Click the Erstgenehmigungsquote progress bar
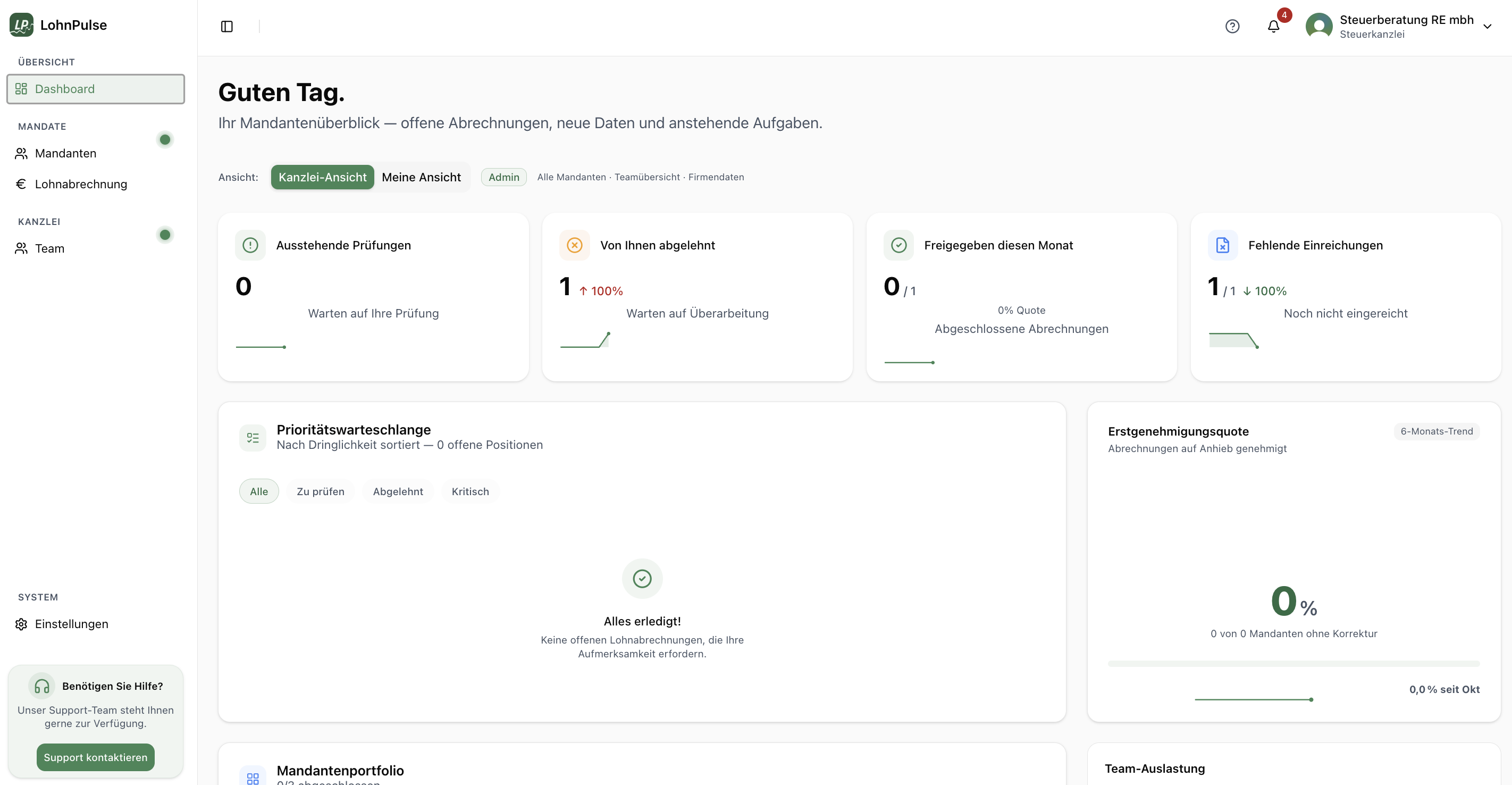Viewport: 1512px width, 785px height. [x=1293, y=663]
